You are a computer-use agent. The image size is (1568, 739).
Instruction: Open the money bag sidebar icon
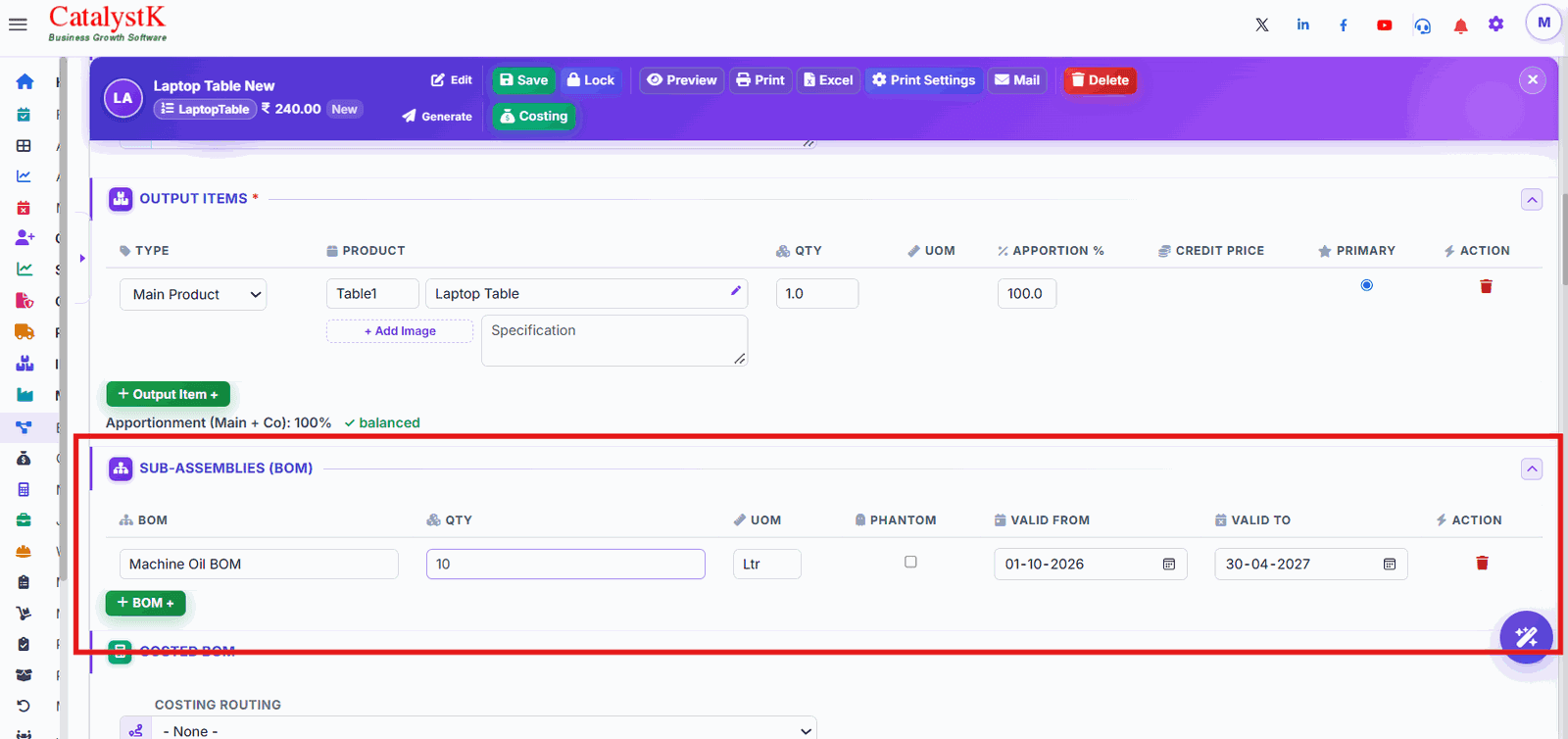click(x=24, y=458)
